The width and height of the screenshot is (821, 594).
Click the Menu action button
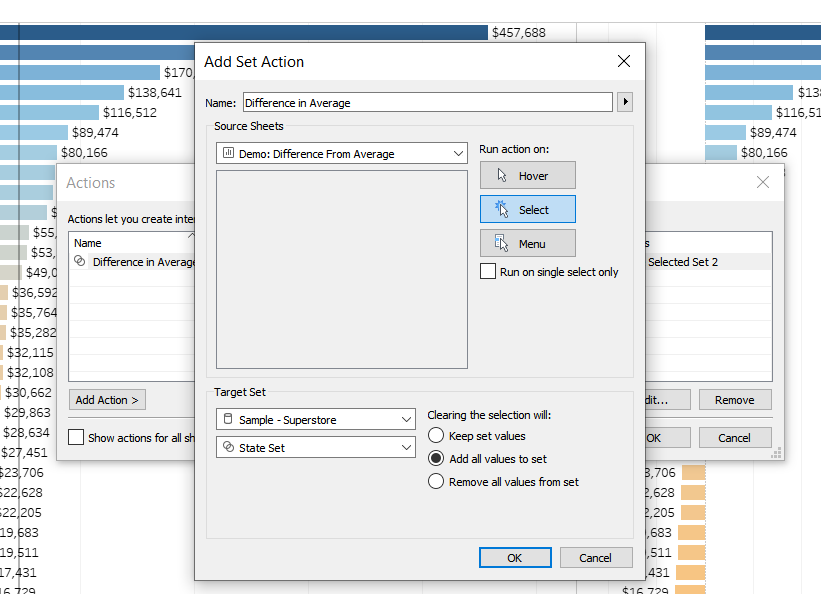pyautogui.click(x=527, y=244)
